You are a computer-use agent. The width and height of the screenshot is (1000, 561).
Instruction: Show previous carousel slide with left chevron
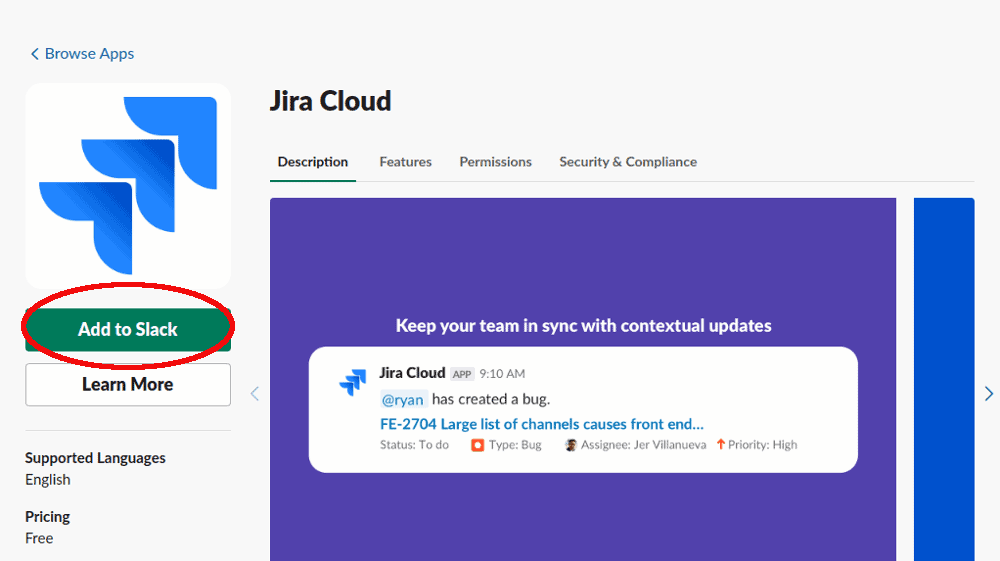pyautogui.click(x=254, y=393)
